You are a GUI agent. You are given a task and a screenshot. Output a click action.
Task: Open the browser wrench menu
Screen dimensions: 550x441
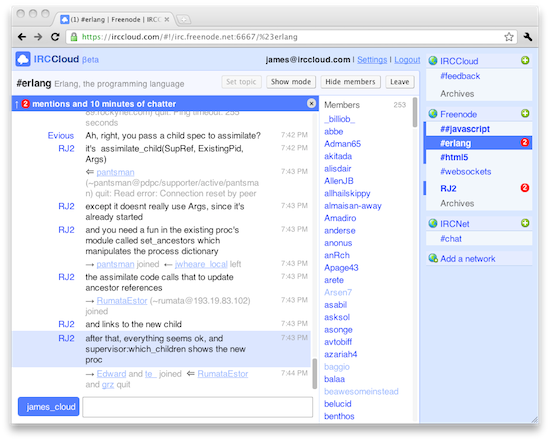point(528,36)
